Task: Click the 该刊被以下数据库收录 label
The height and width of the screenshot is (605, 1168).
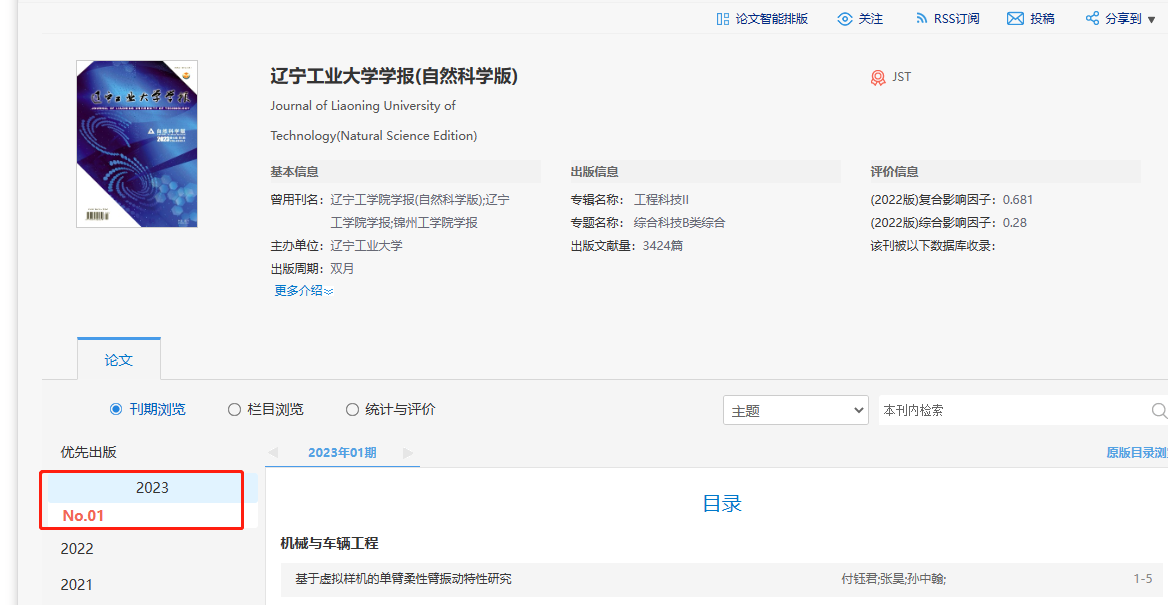Action: pos(933,245)
